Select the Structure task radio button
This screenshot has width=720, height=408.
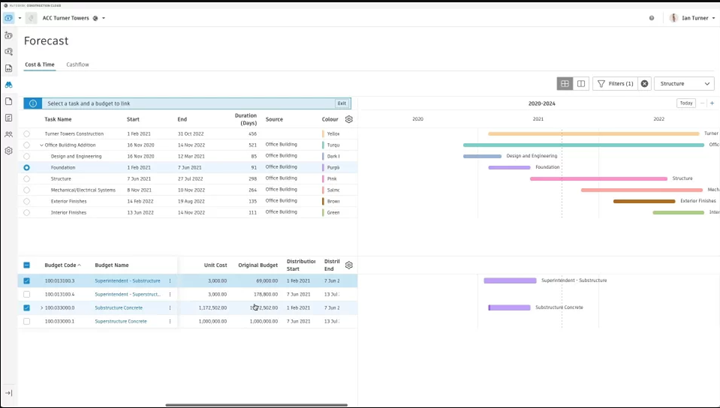point(27,179)
